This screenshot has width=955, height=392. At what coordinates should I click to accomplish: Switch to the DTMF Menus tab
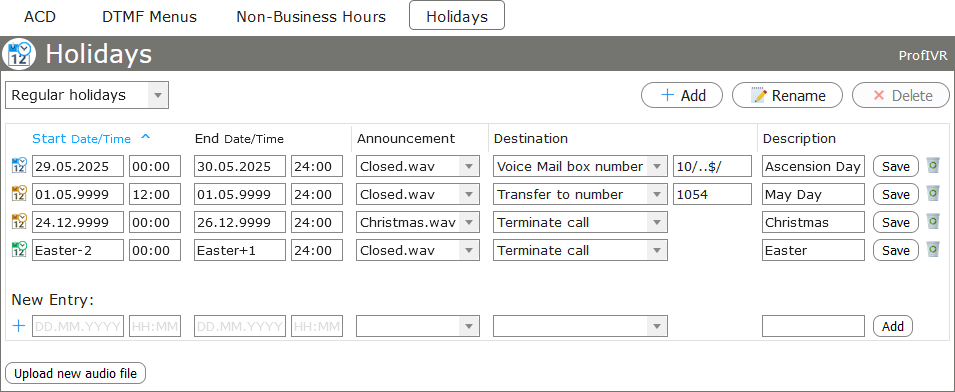pyautogui.click(x=149, y=16)
